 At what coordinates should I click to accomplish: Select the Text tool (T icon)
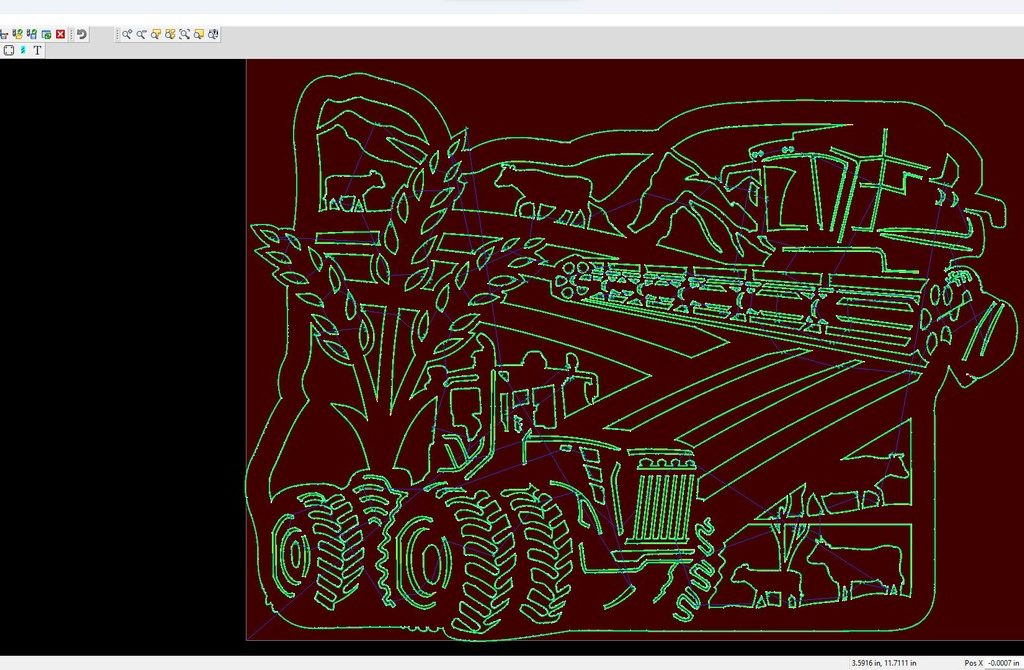[38, 50]
